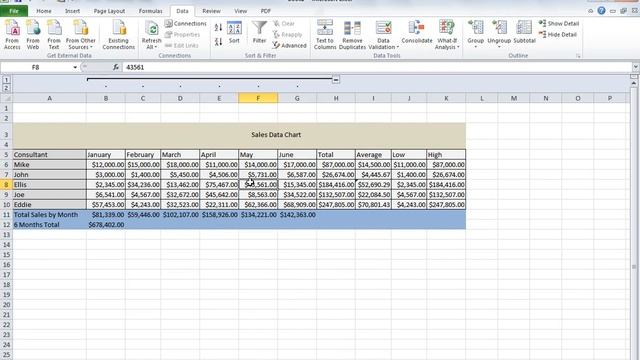Sort A to Z ascending icon
640x360 pixels.
[x=218, y=27]
